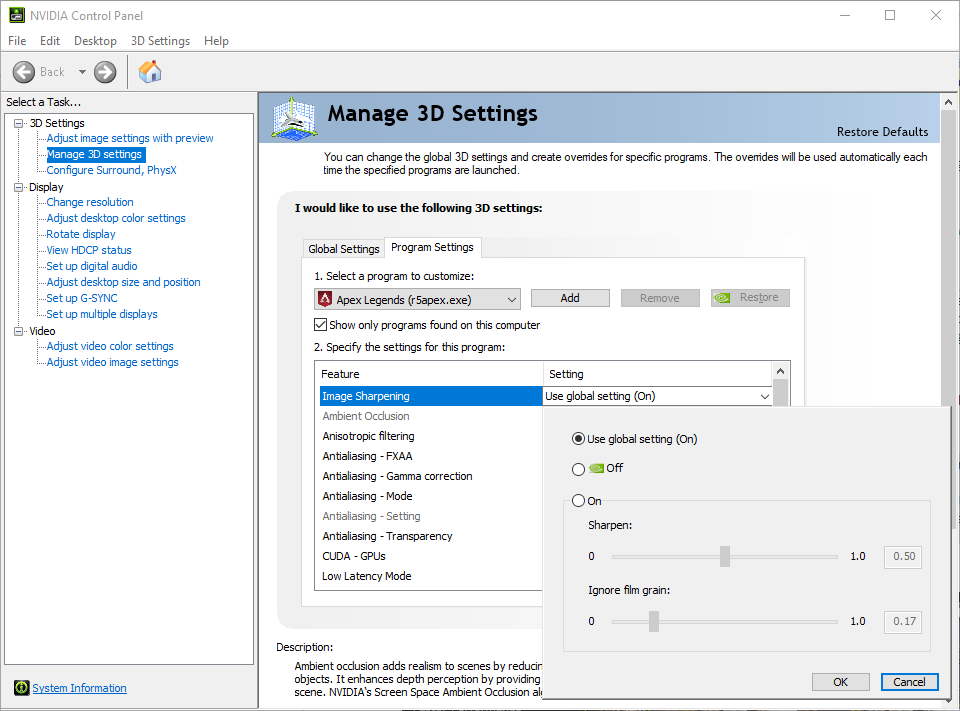The width and height of the screenshot is (960, 711).
Task: Expand the Image Sharpening setting dropdown
Action: 765,396
